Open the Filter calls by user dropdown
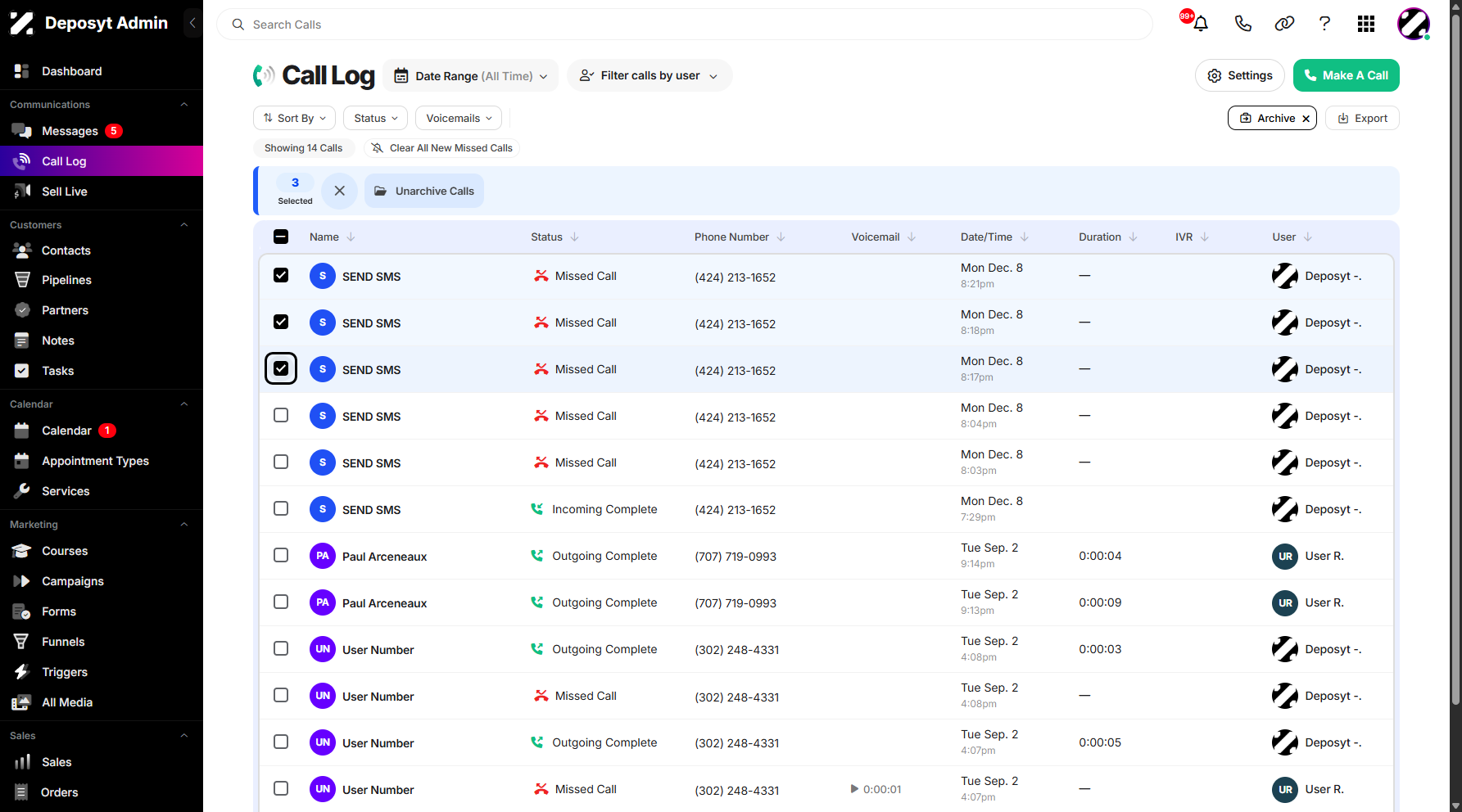Screen dimensions: 1462x812 [650, 75]
